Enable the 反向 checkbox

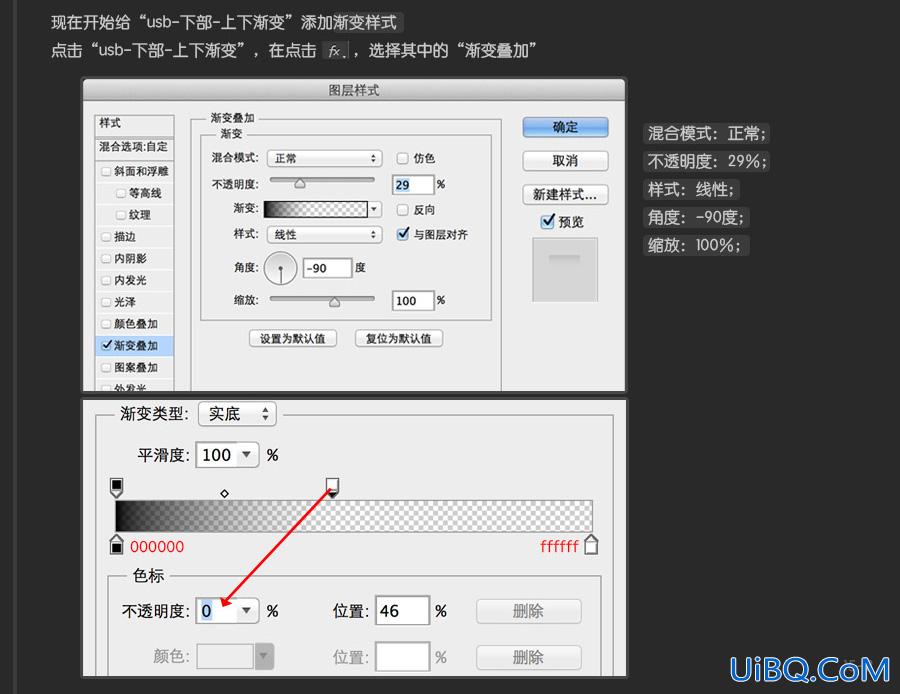point(402,210)
